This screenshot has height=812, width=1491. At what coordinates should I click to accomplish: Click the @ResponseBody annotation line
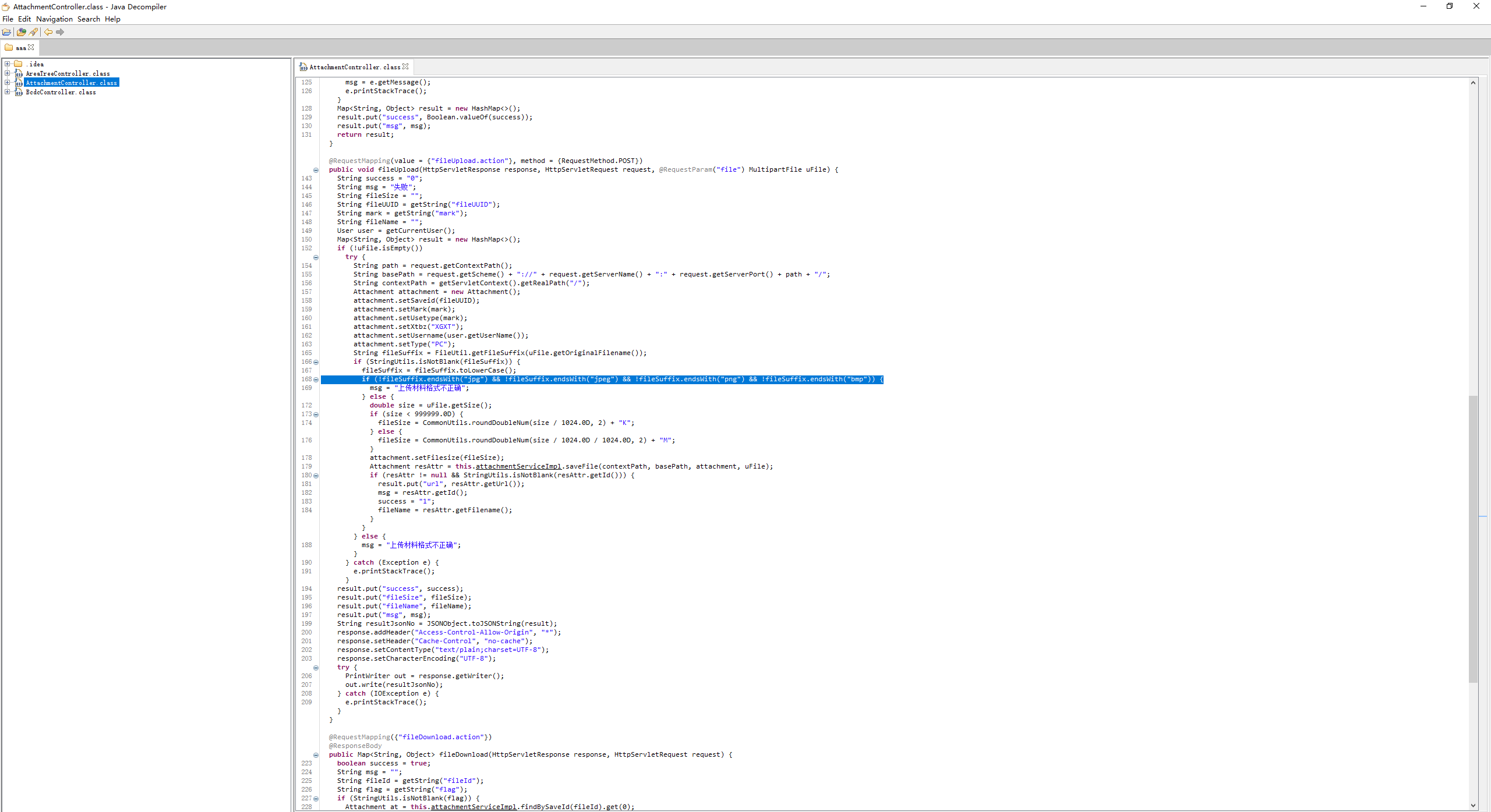pyautogui.click(x=355, y=746)
